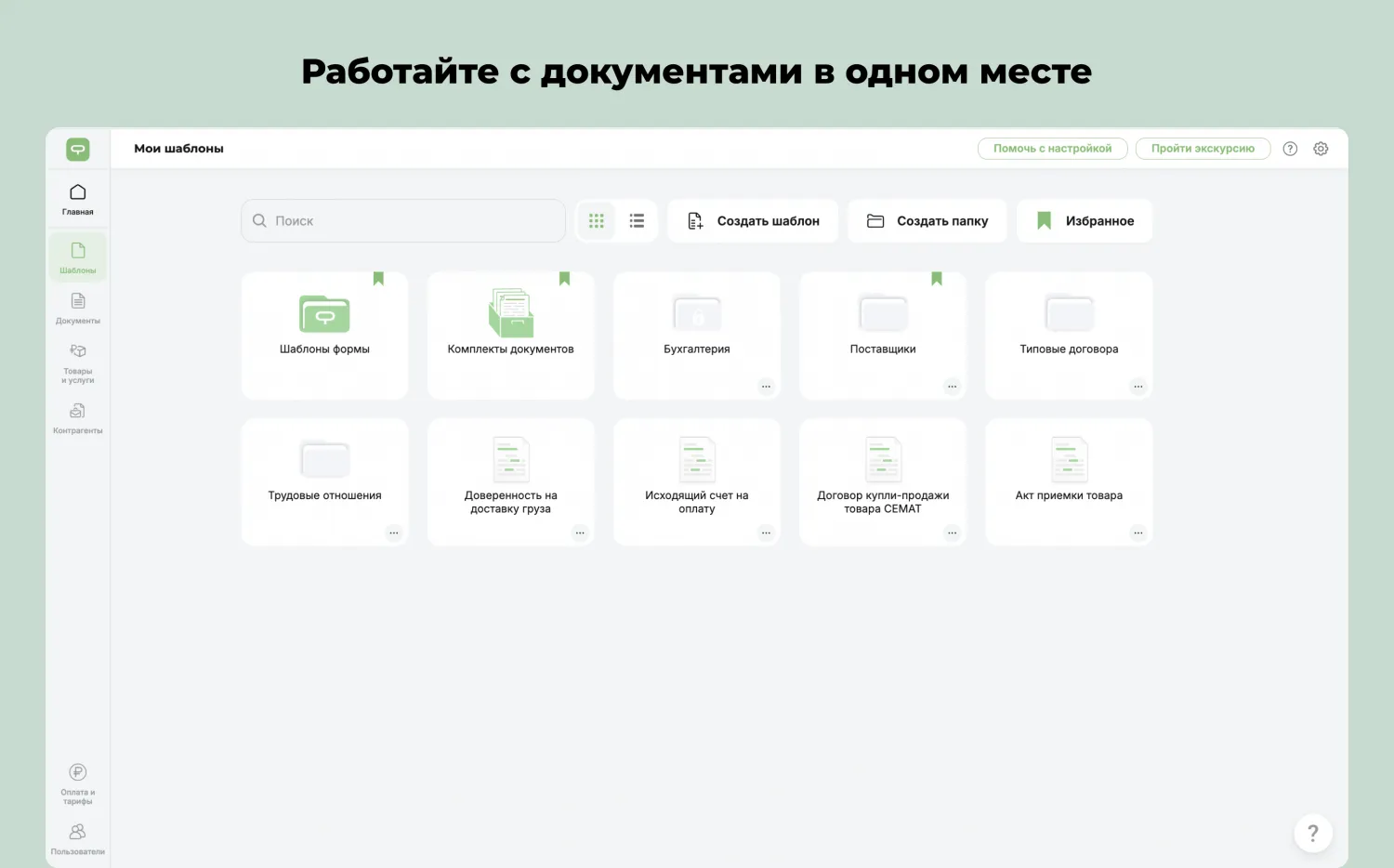Click the help circle icon in header

(1290, 149)
